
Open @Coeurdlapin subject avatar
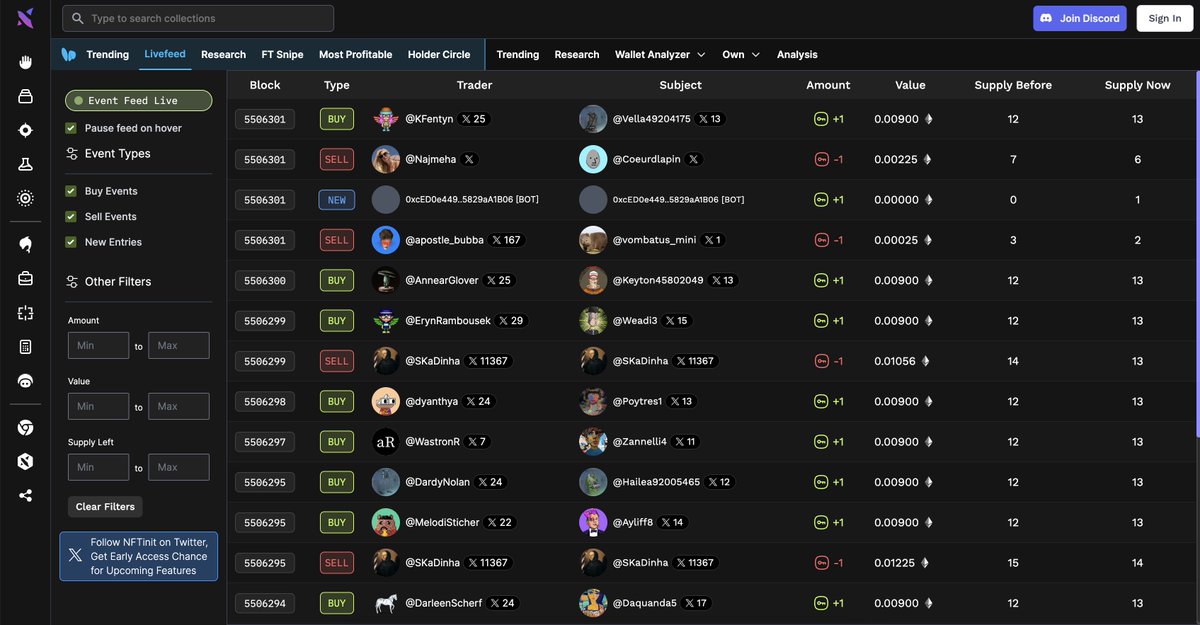(593, 159)
